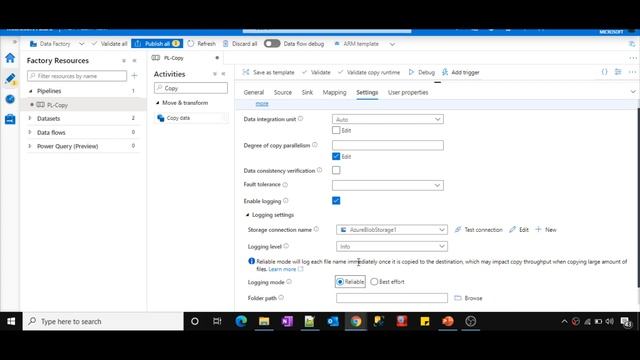
Task: Click Validate all in top toolbar
Action: (109, 44)
